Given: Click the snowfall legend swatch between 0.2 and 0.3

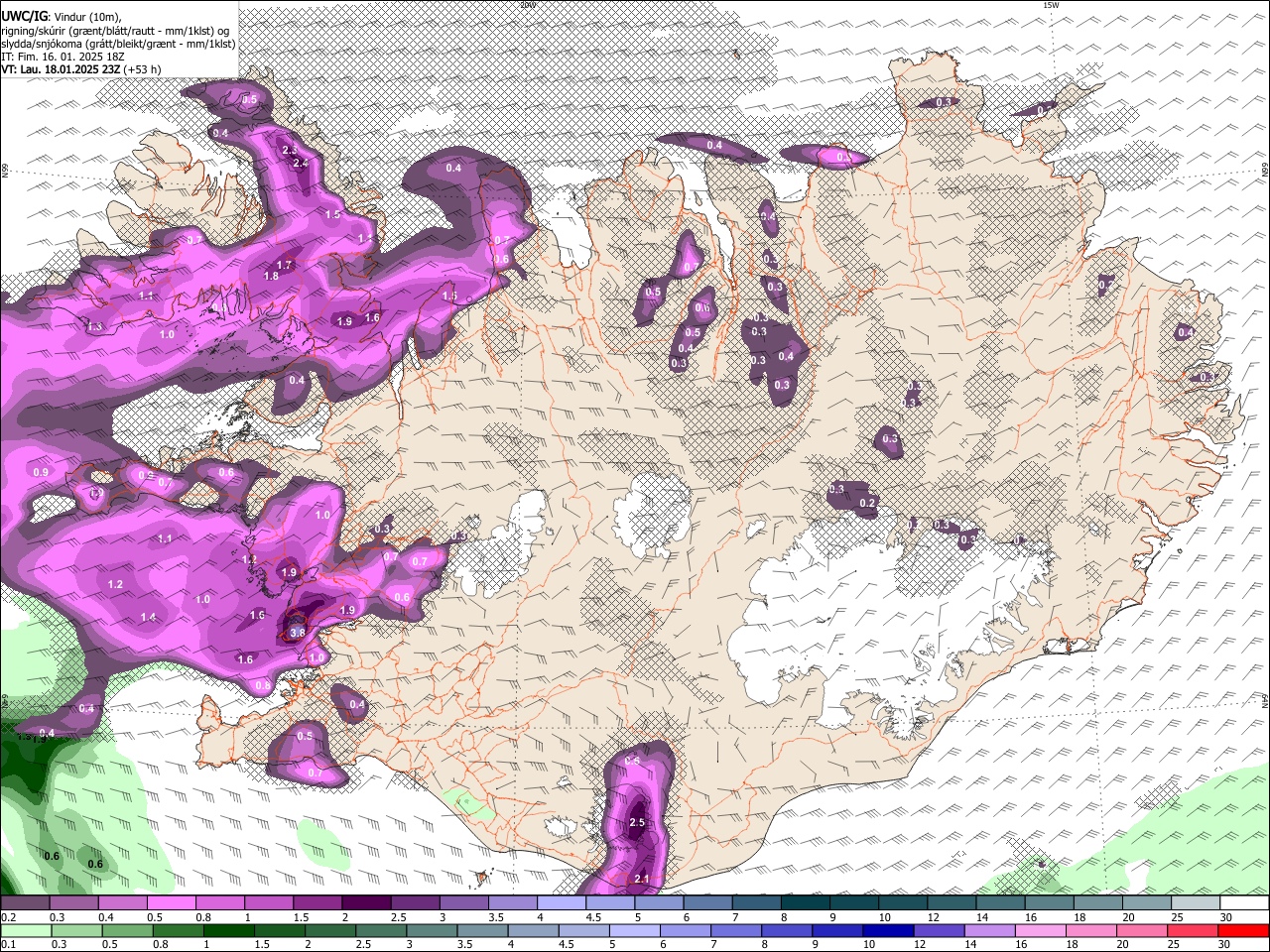Looking at the screenshot, I should pos(25,903).
